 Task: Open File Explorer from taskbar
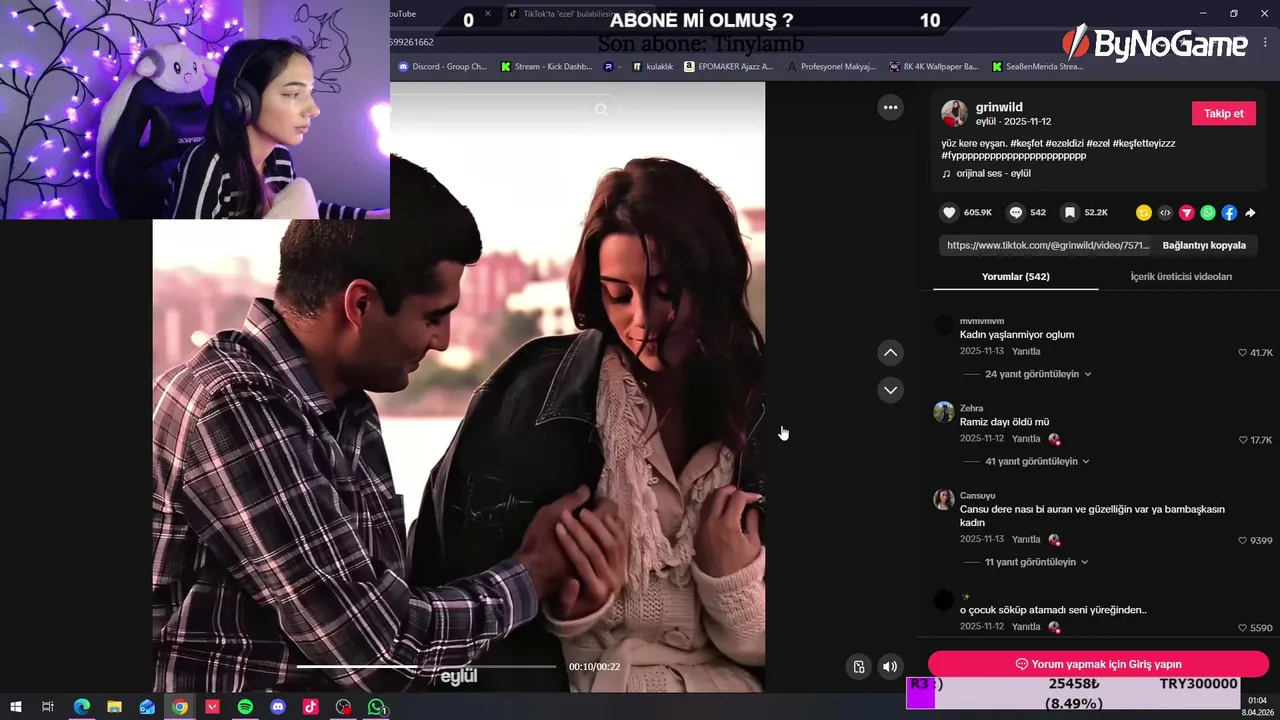pos(114,707)
